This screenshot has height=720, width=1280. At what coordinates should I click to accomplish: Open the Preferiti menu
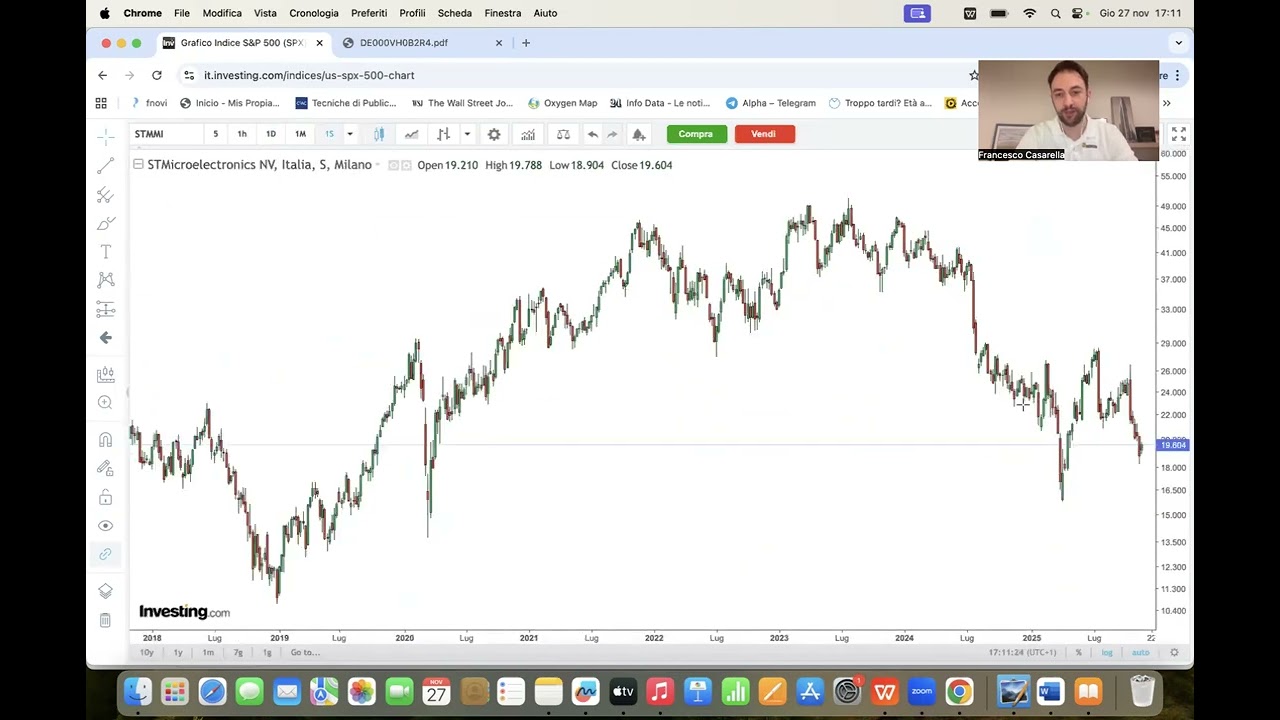tap(369, 13)
